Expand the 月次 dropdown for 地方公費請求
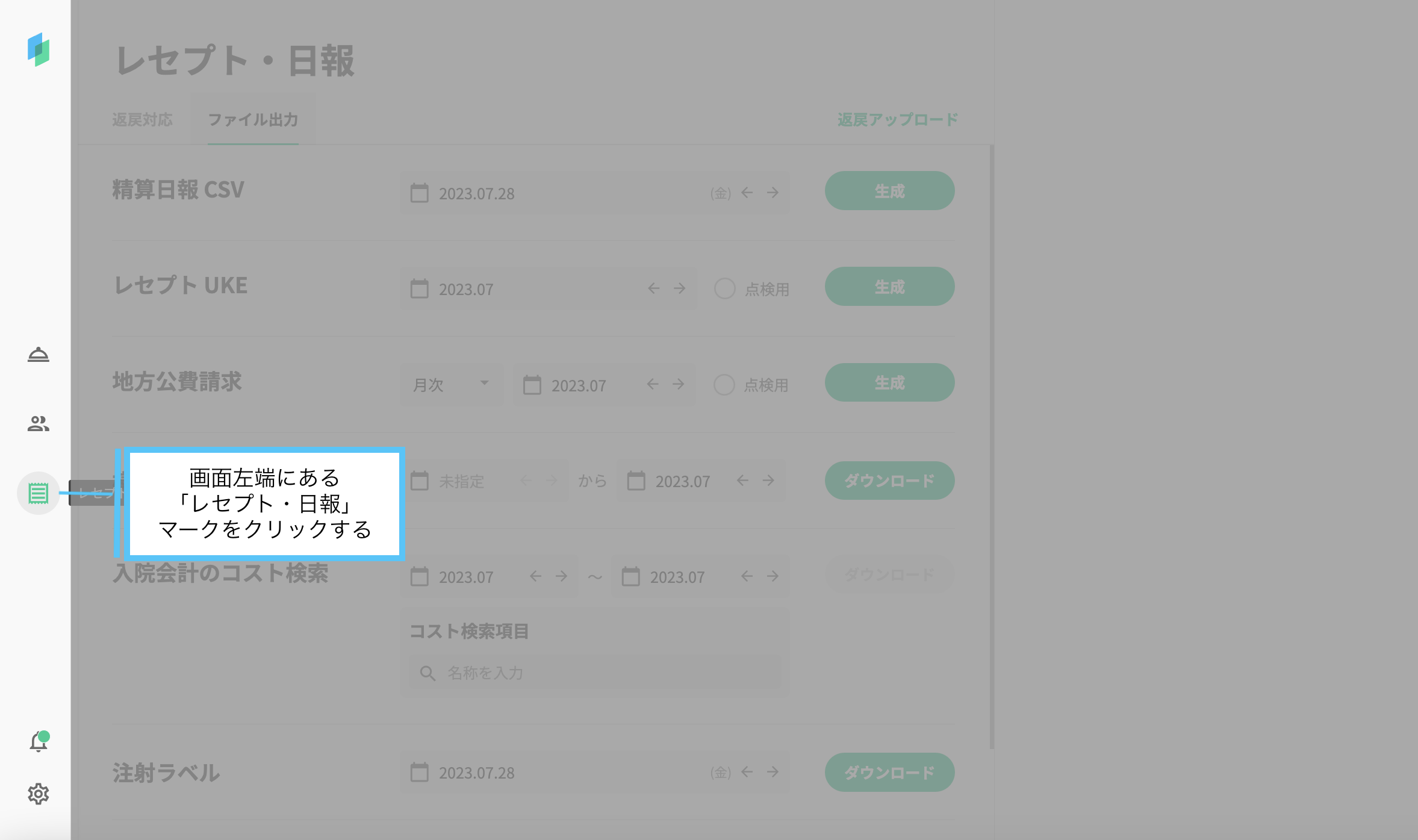1418x840 pixels. click(452, 384)
